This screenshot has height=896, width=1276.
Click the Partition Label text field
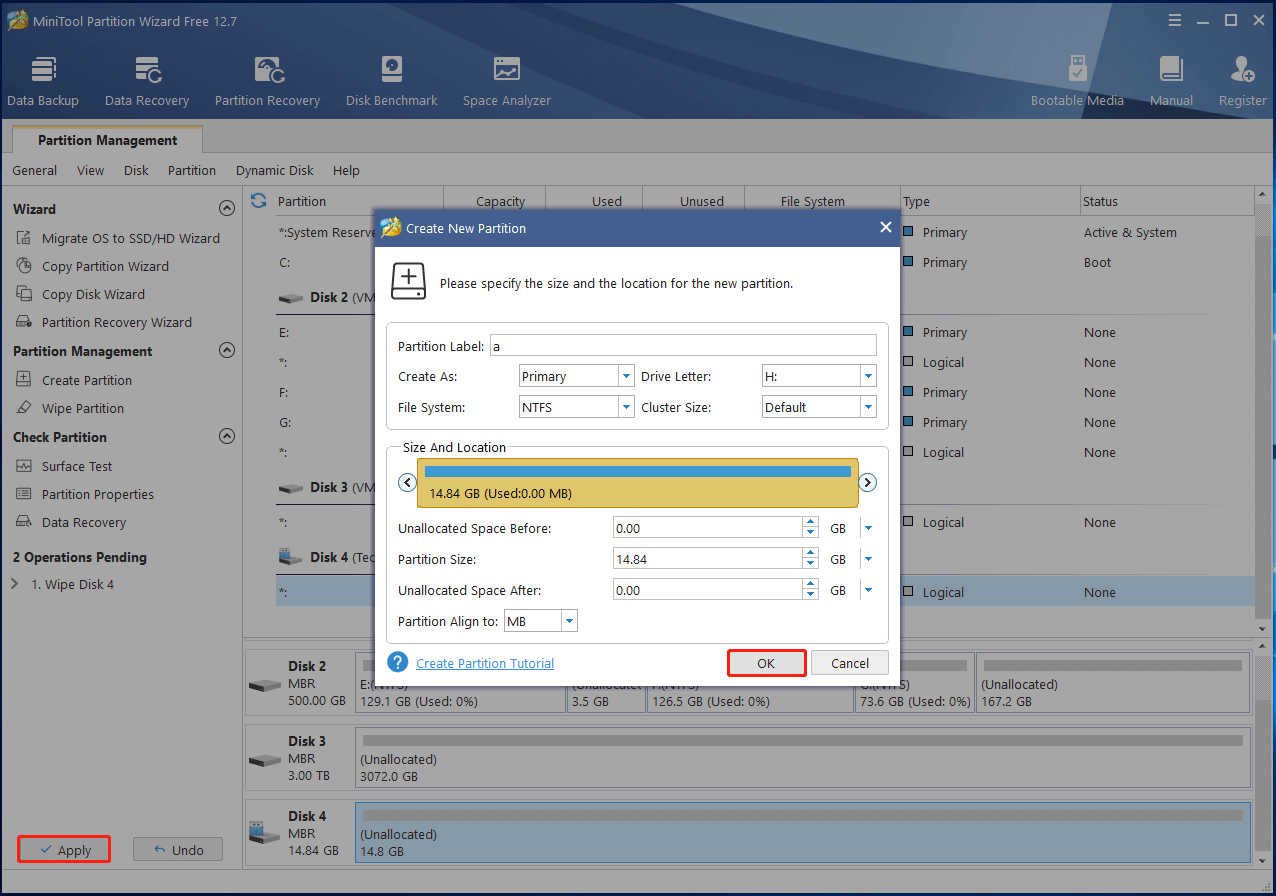[x=683, y=345]
